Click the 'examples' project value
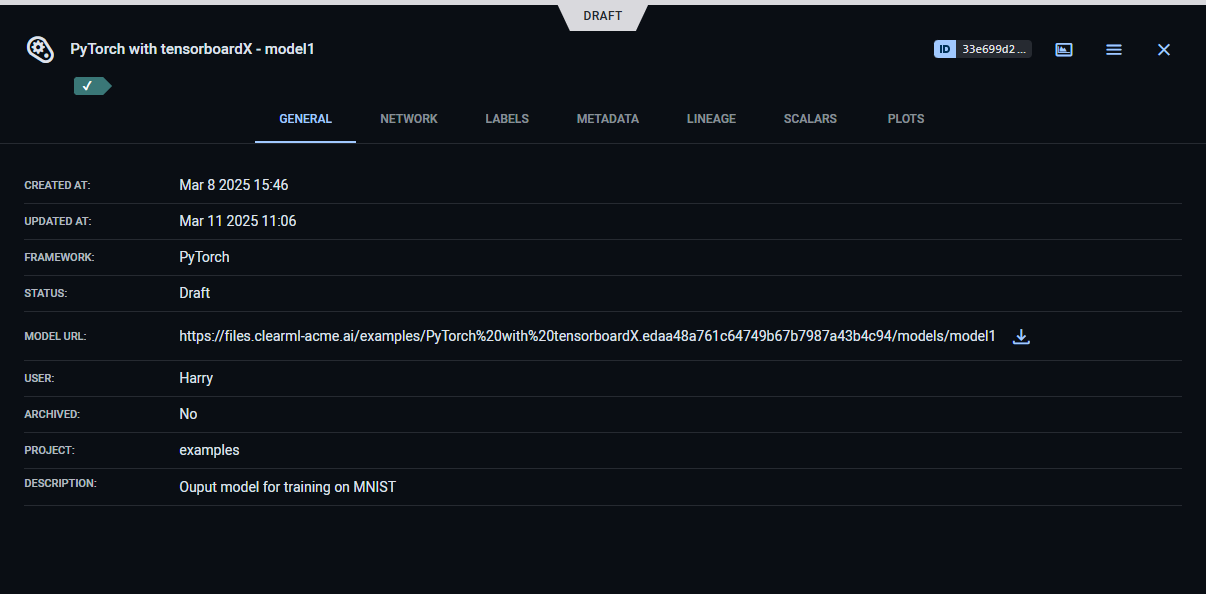Image resolution: width=1206 pixels, height=594 pixels. coord(209,450)
